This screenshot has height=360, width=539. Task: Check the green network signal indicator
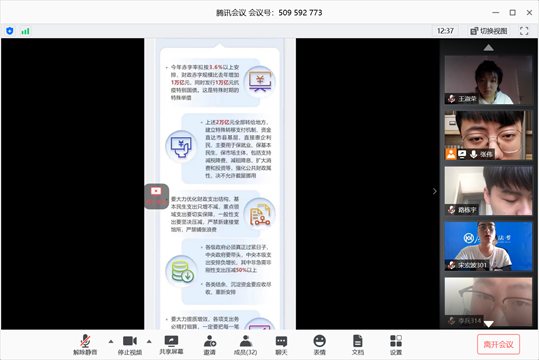pyautogui.click(x=25, y=31)
